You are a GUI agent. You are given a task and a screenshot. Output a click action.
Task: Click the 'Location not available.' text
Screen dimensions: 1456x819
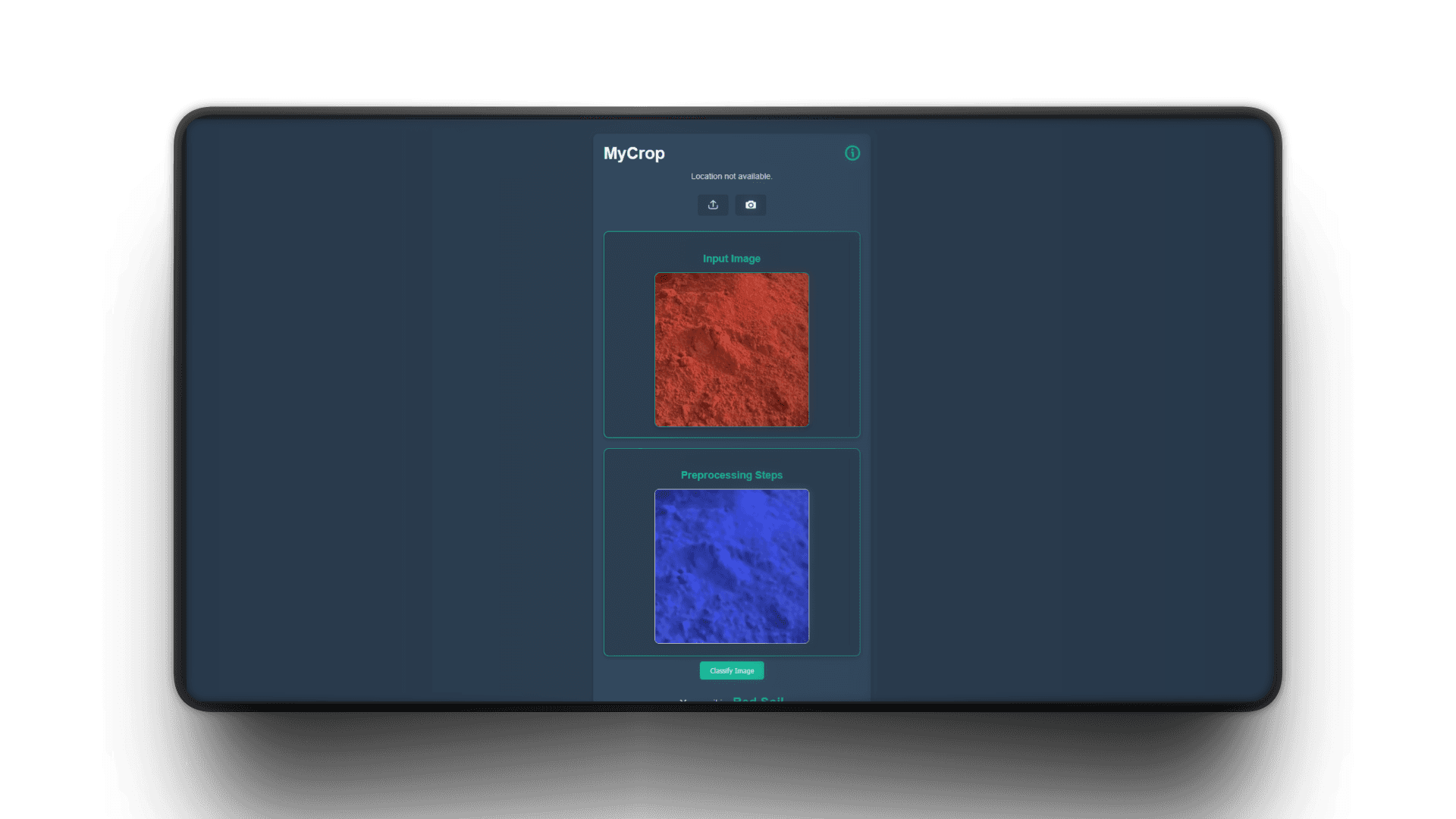732,176
